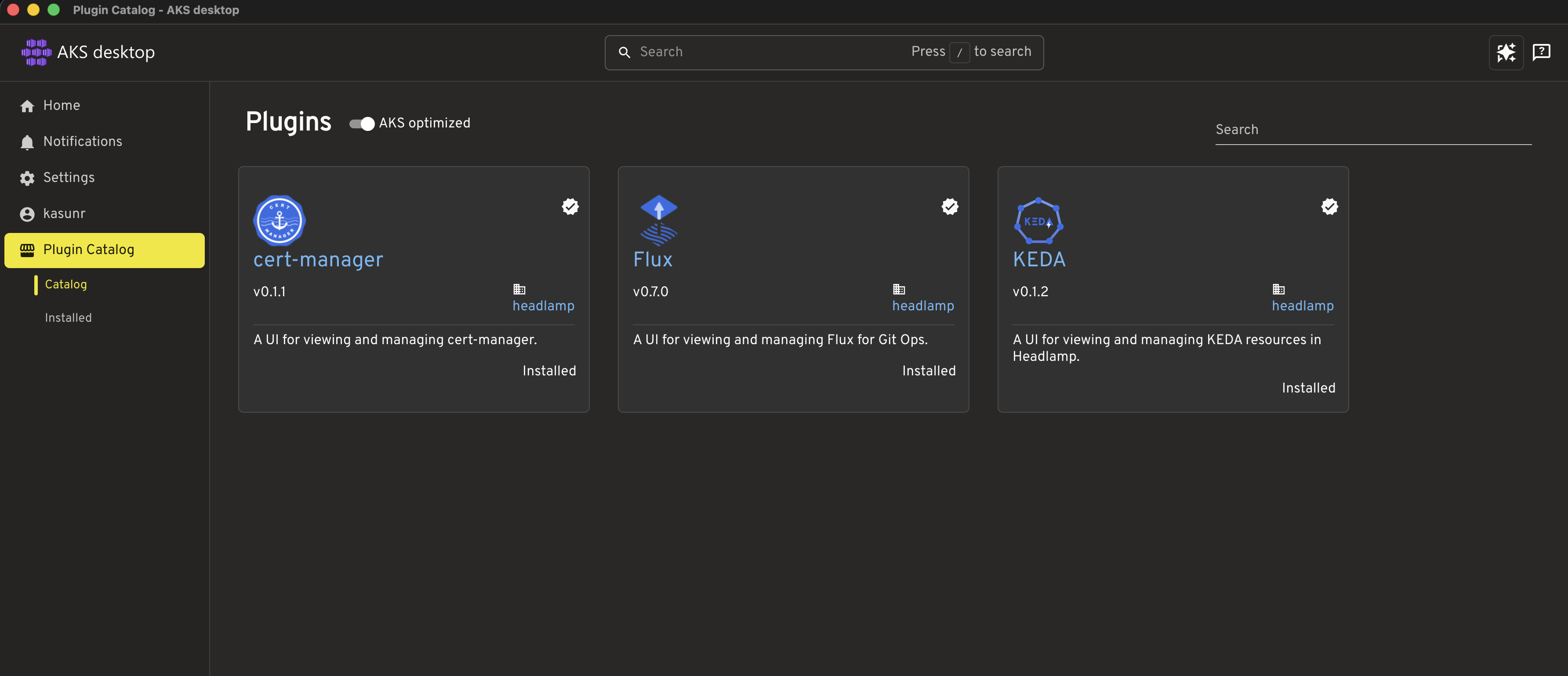This screenshot has width=1568, height=676.
Task: Click organization icon on cert-manager card
Action: click(519, 289)
